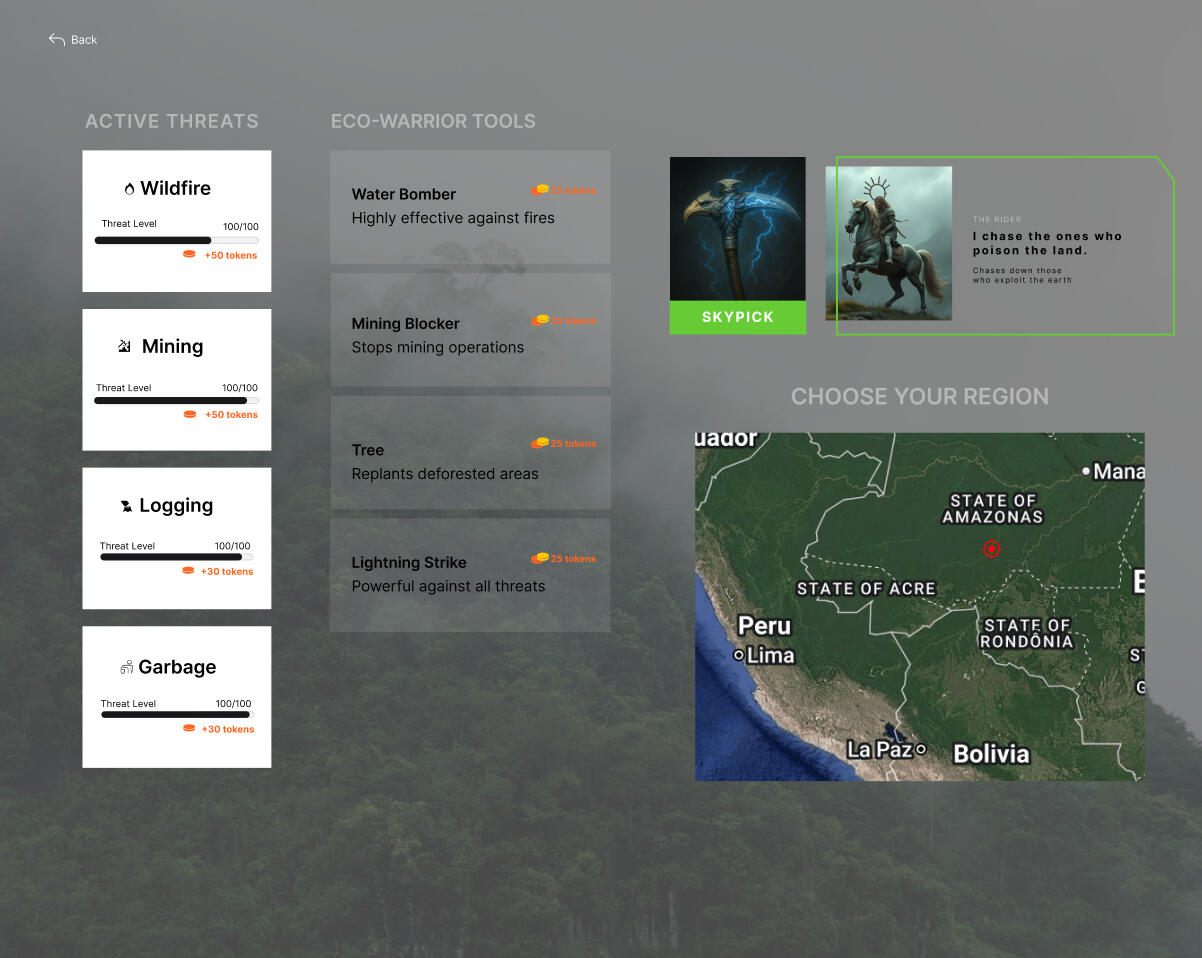
Task: Click the coin icon on Lightning Strike
Action: [x=540, y=558]
